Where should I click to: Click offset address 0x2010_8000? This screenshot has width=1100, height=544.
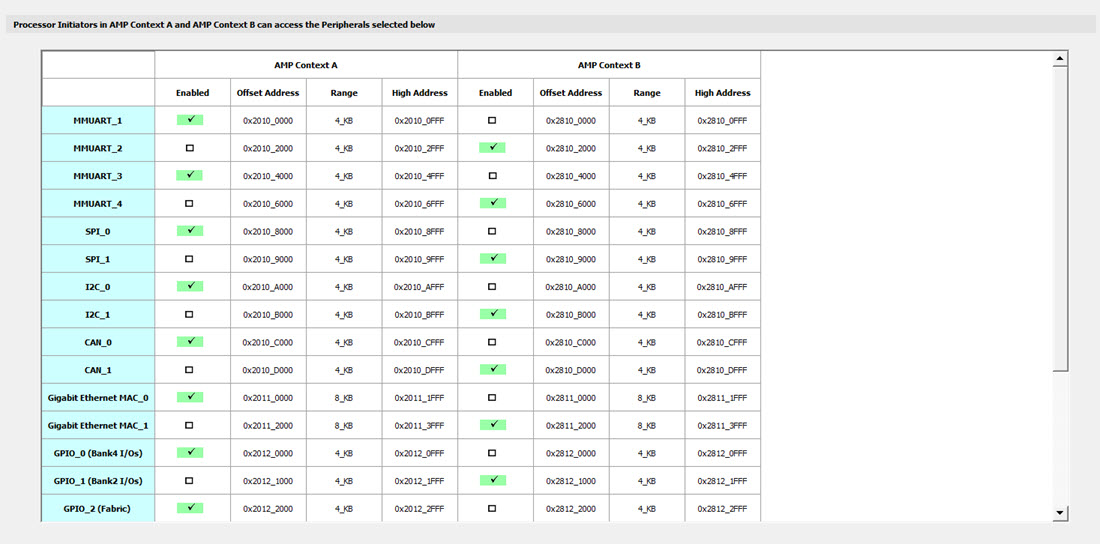click(x=268, y=232)
